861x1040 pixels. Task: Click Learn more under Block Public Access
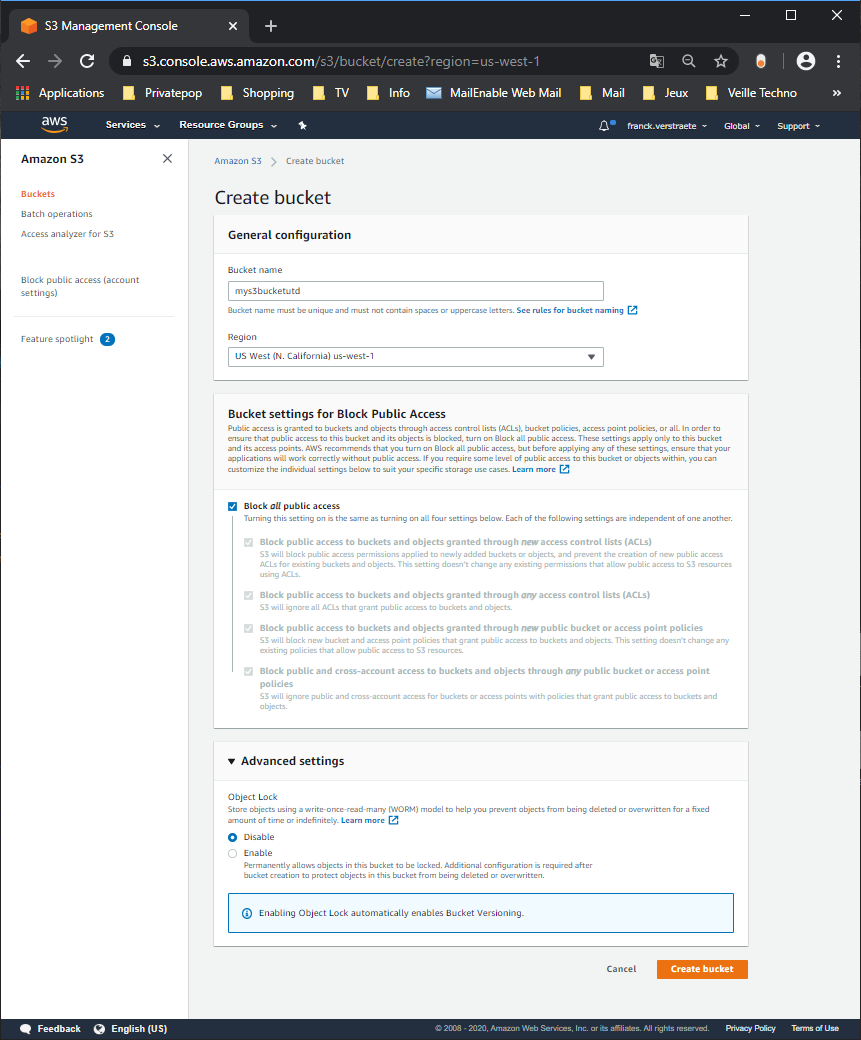533,470
